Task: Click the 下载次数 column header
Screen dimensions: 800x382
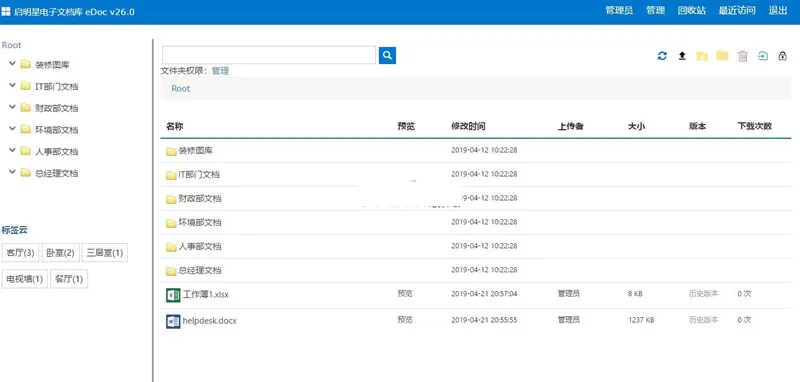Action: coord(755,126)
